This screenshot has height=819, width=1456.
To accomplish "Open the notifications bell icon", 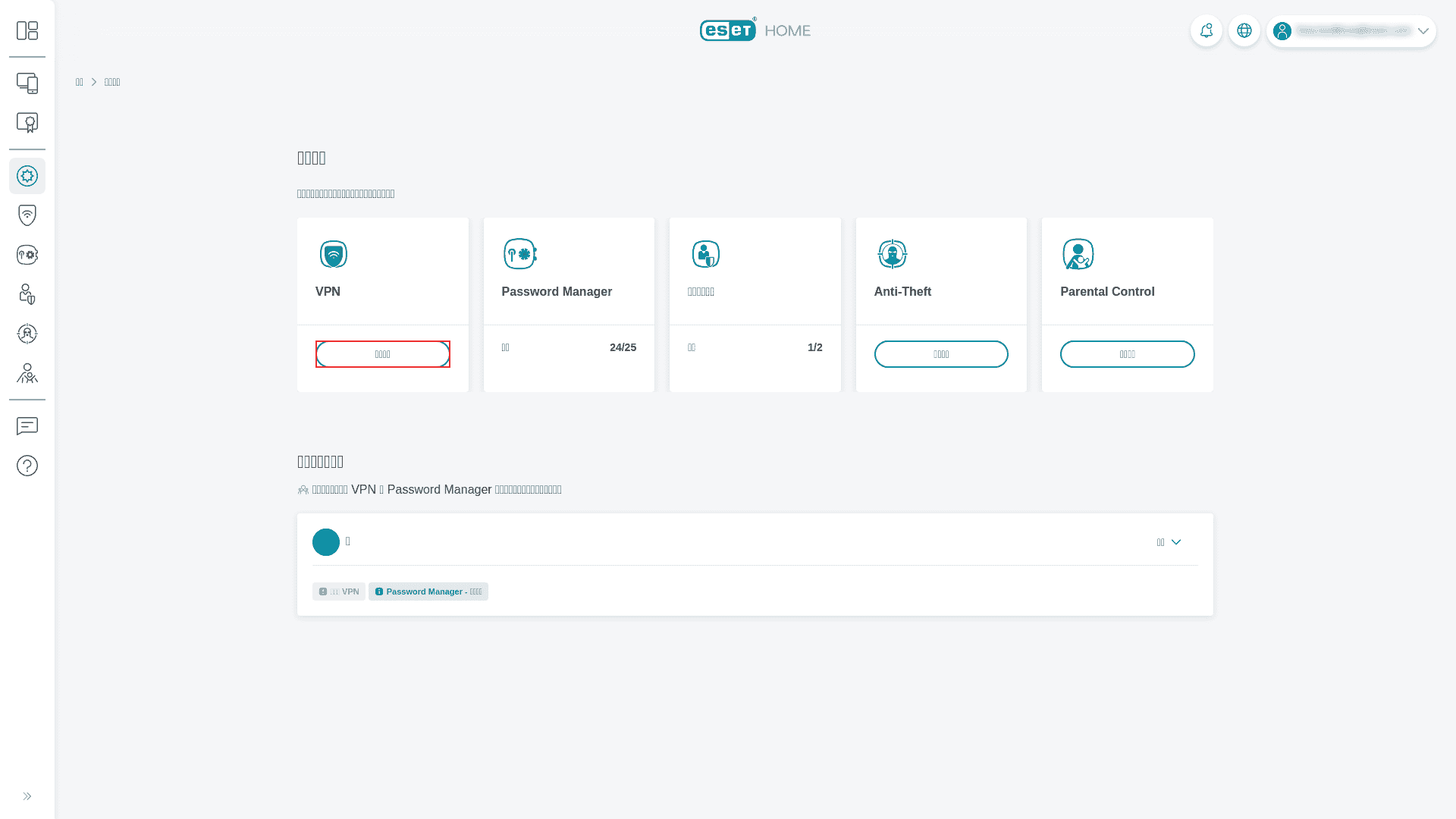I will tap(1207, 30).
